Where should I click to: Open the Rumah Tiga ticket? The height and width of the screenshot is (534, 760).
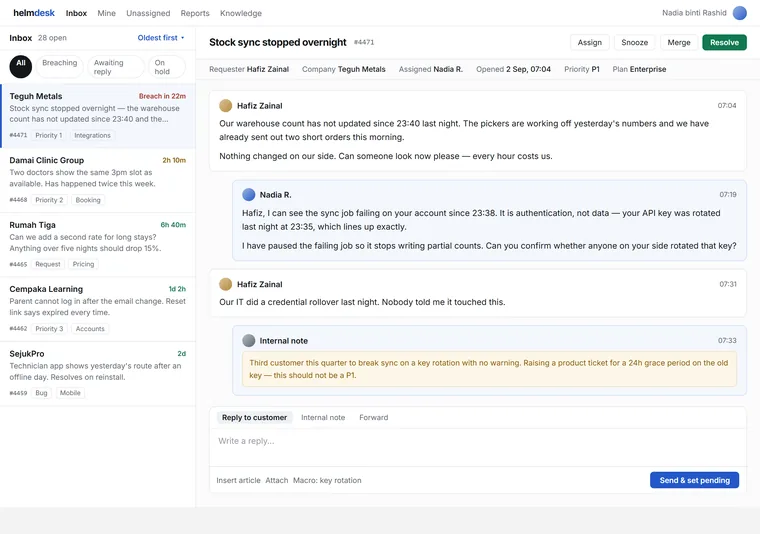98,245
